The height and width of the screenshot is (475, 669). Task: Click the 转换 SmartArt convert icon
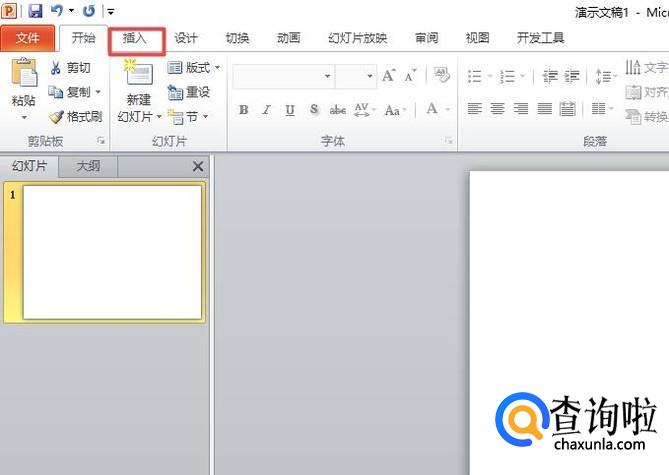coord(633,116)
